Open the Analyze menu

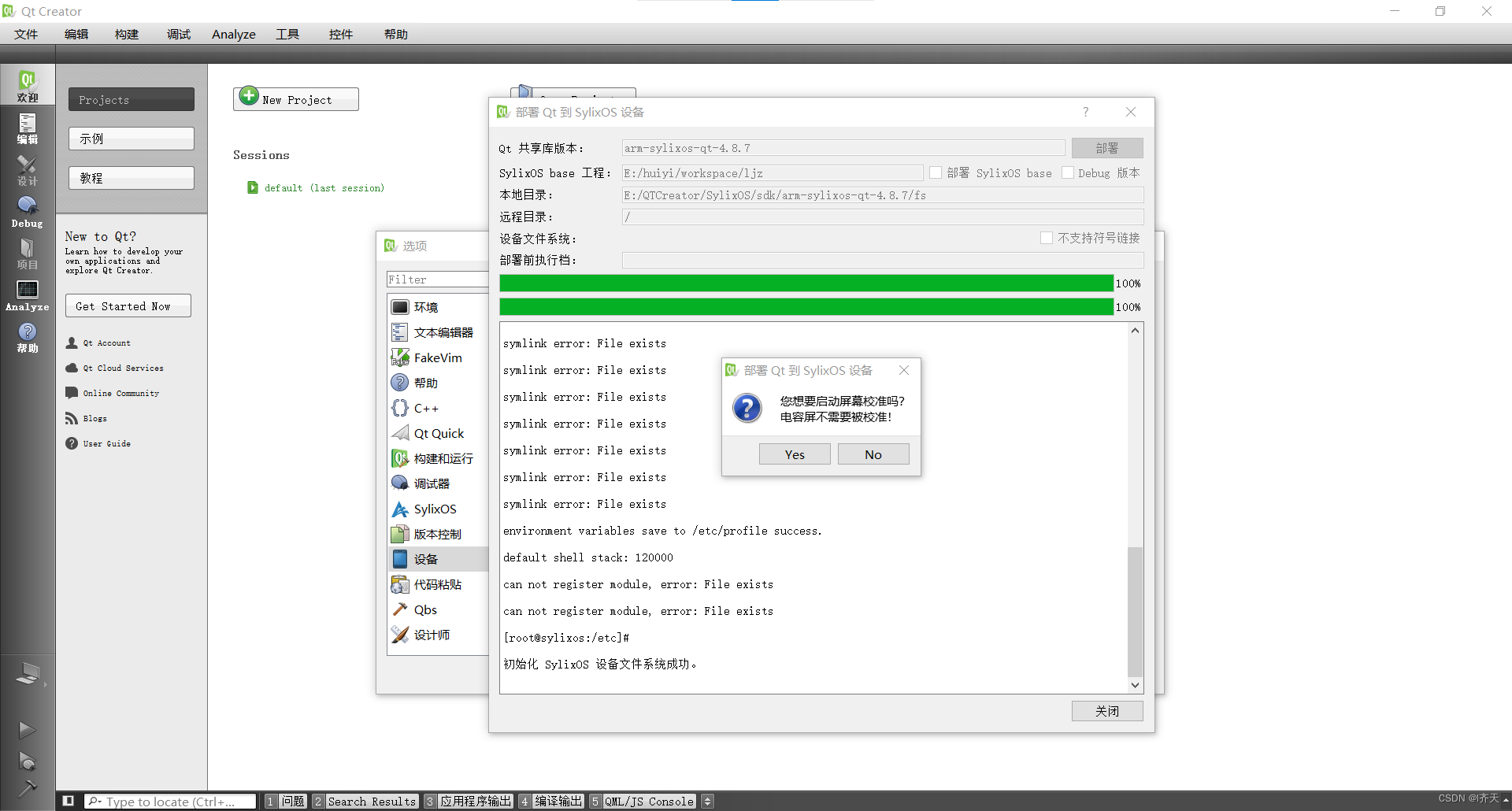coord(234,34)
